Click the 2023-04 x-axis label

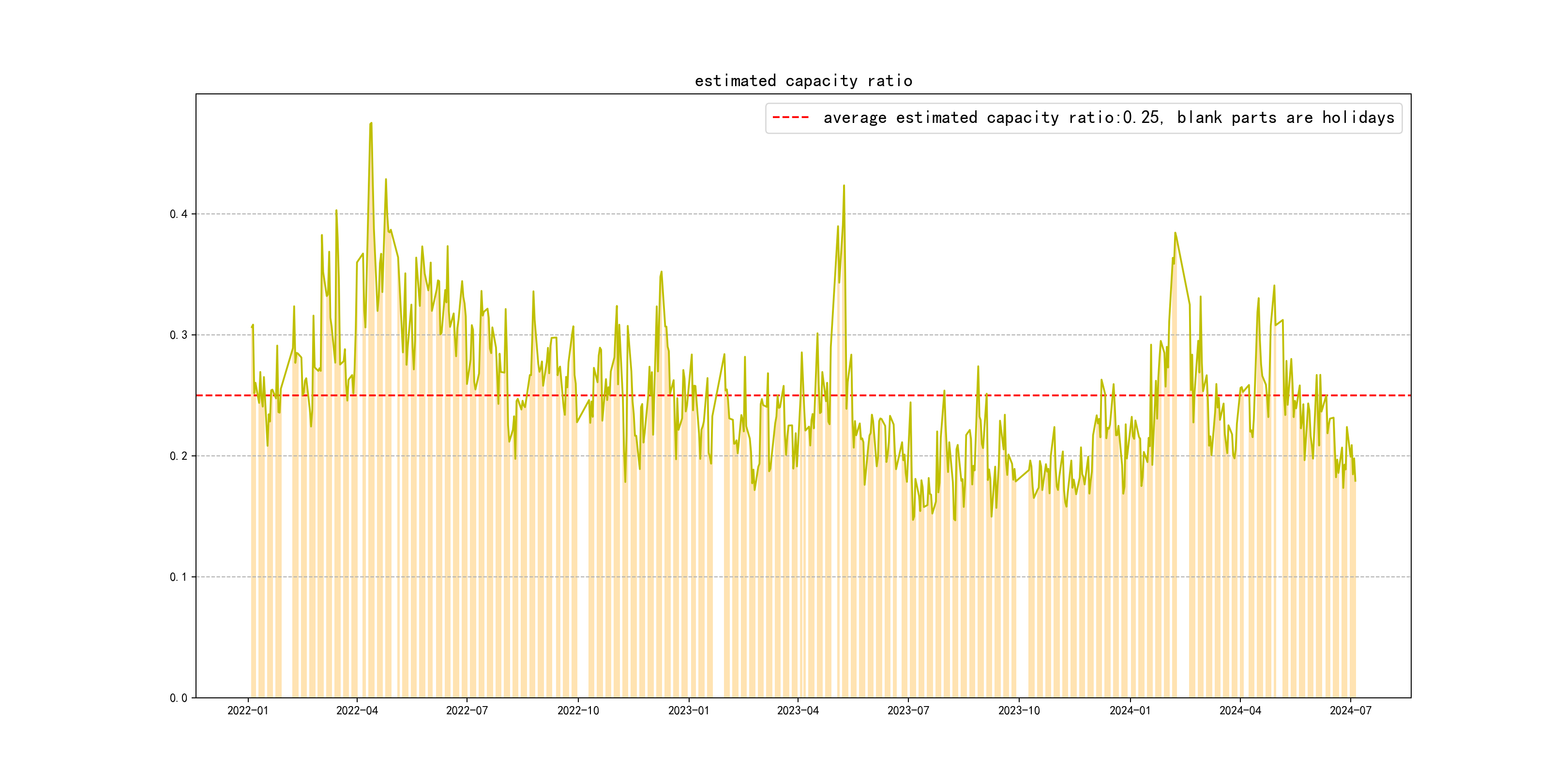798,710
